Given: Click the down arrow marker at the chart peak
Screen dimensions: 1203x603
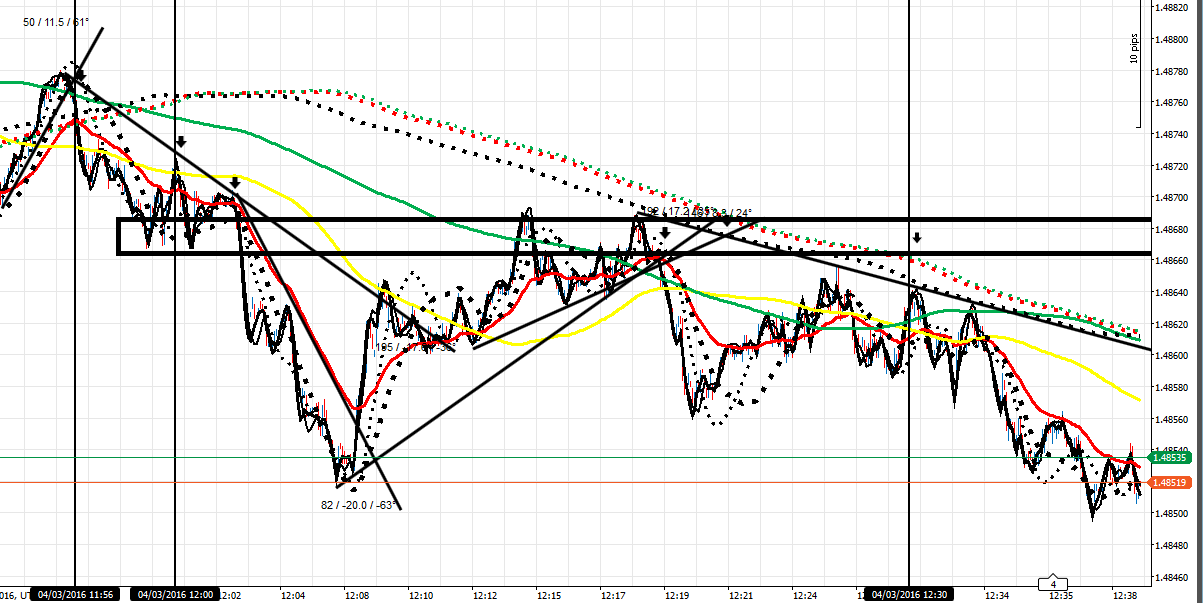Looking at the screenshot, I should pos(81,75).
